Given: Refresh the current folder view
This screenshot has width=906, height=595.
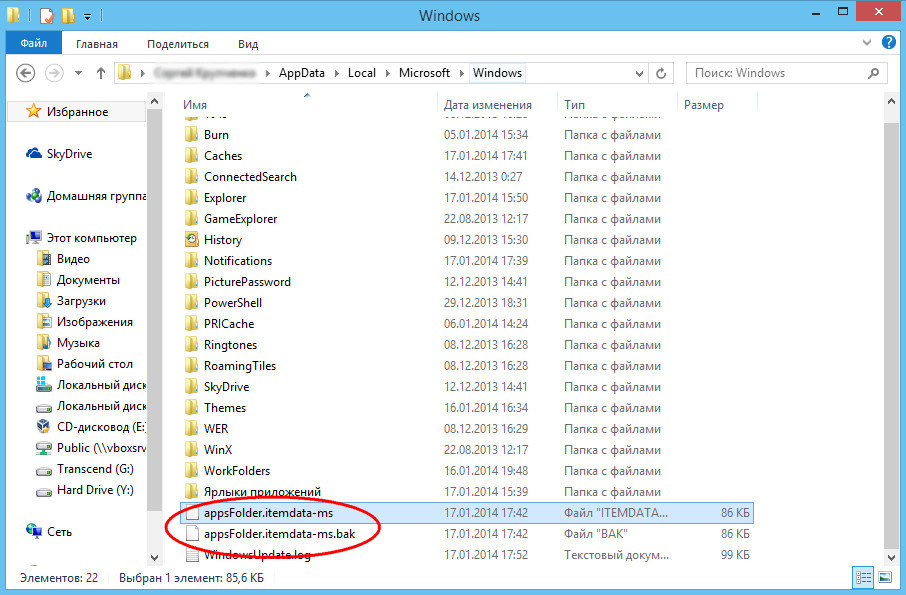Looking at the screenshot, I should (x=661, y=73).
